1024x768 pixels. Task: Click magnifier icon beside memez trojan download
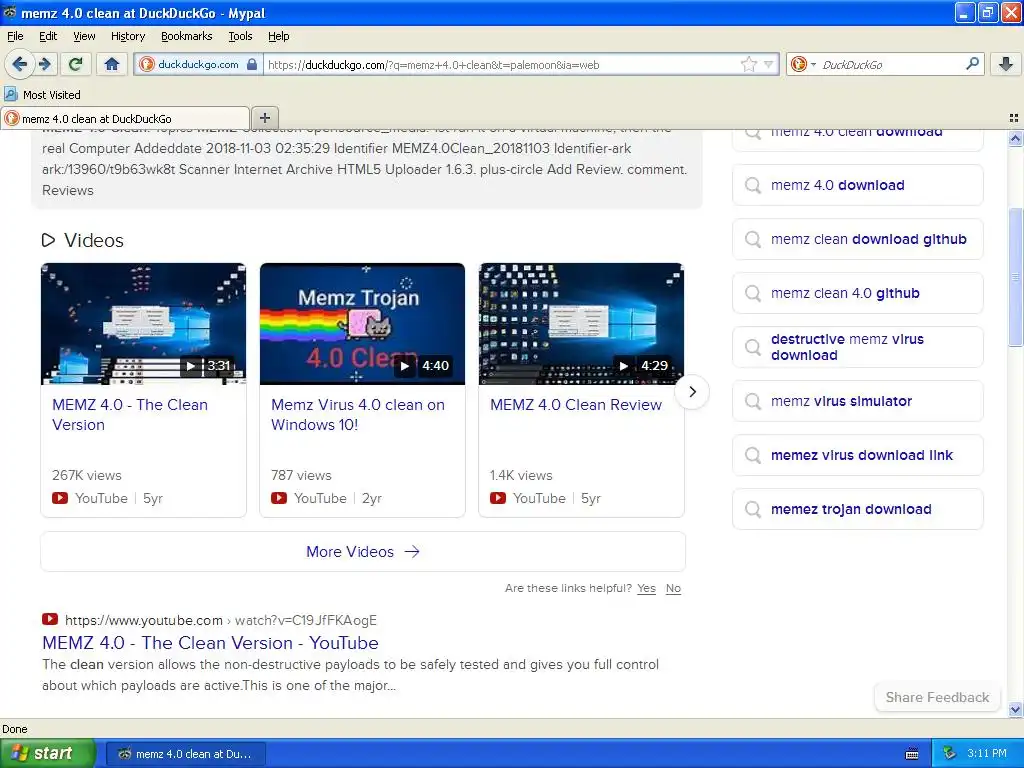[752, 509]
